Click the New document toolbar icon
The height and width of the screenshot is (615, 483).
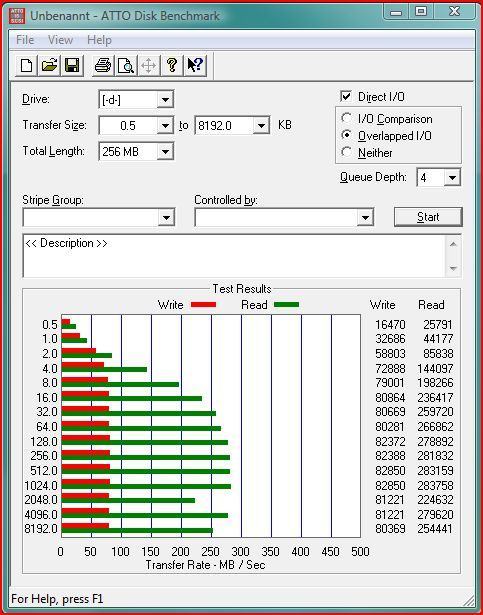[26, 65]
